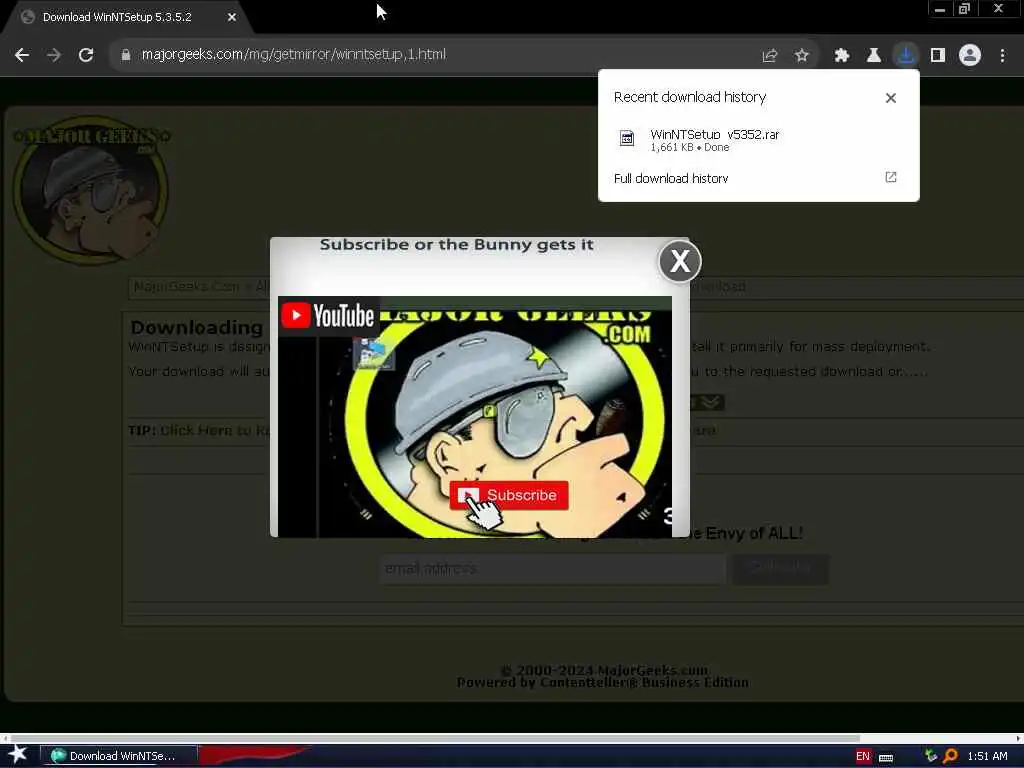Click the YouTube logo in the popup
Image resolution: width=1024 pixels, height=768 pixels.
pyautogui.click(x=328, y=315)
